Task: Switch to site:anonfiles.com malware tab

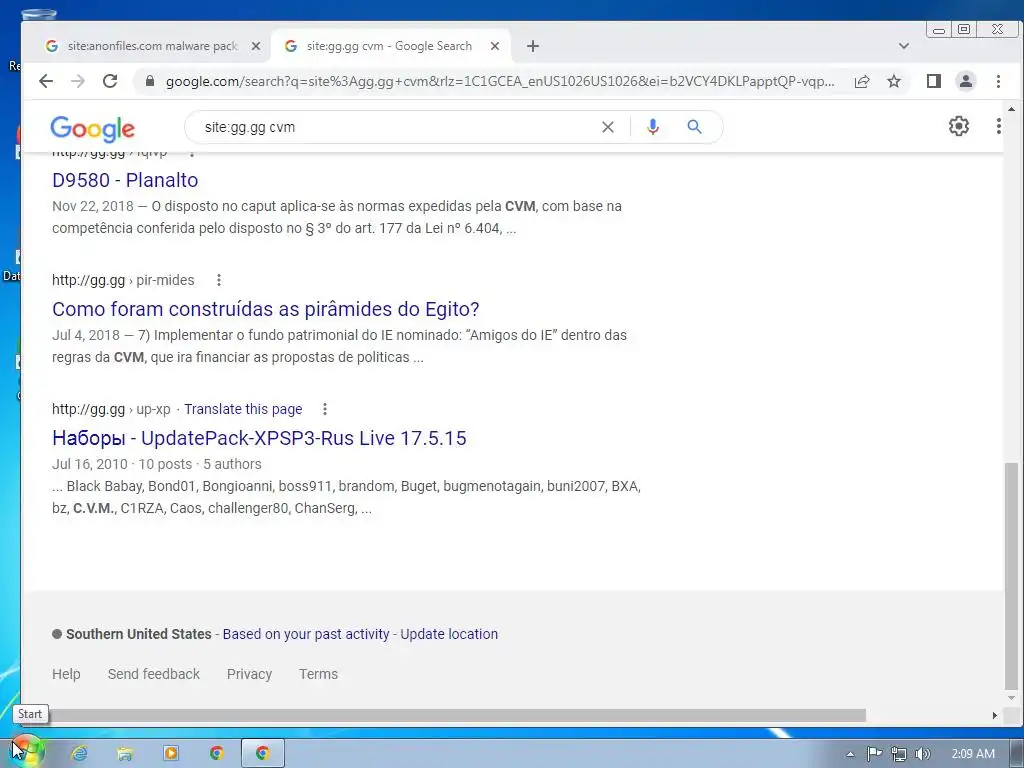Action: click(x=152, y=46)
